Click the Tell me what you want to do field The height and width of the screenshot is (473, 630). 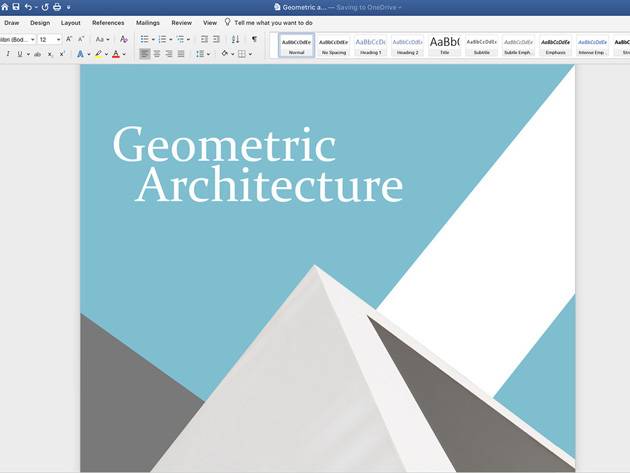click(273, 22)
